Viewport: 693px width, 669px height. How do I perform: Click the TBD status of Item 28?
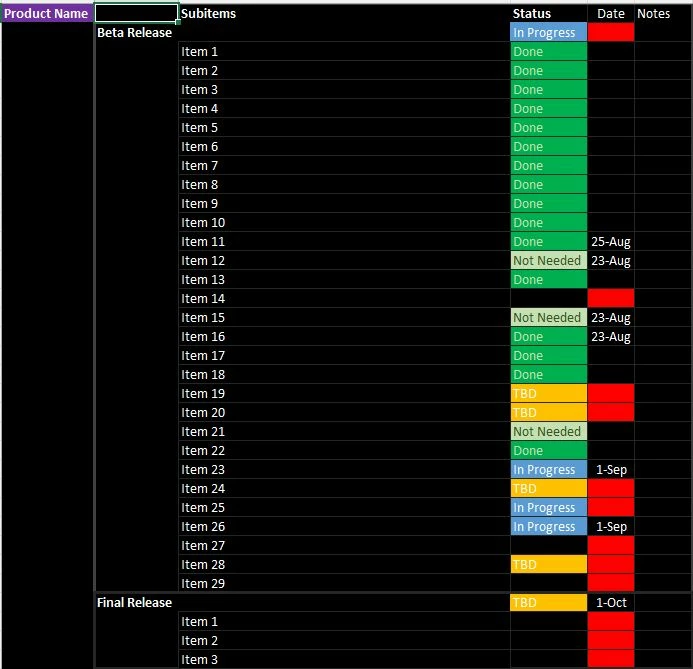[x=548, y=565]
